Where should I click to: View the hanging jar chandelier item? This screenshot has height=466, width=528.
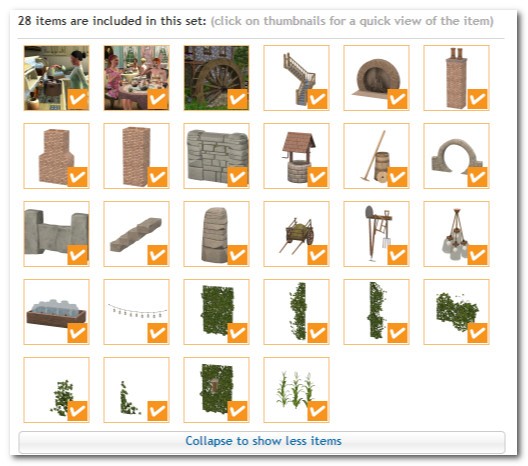[x=456, y=234]
